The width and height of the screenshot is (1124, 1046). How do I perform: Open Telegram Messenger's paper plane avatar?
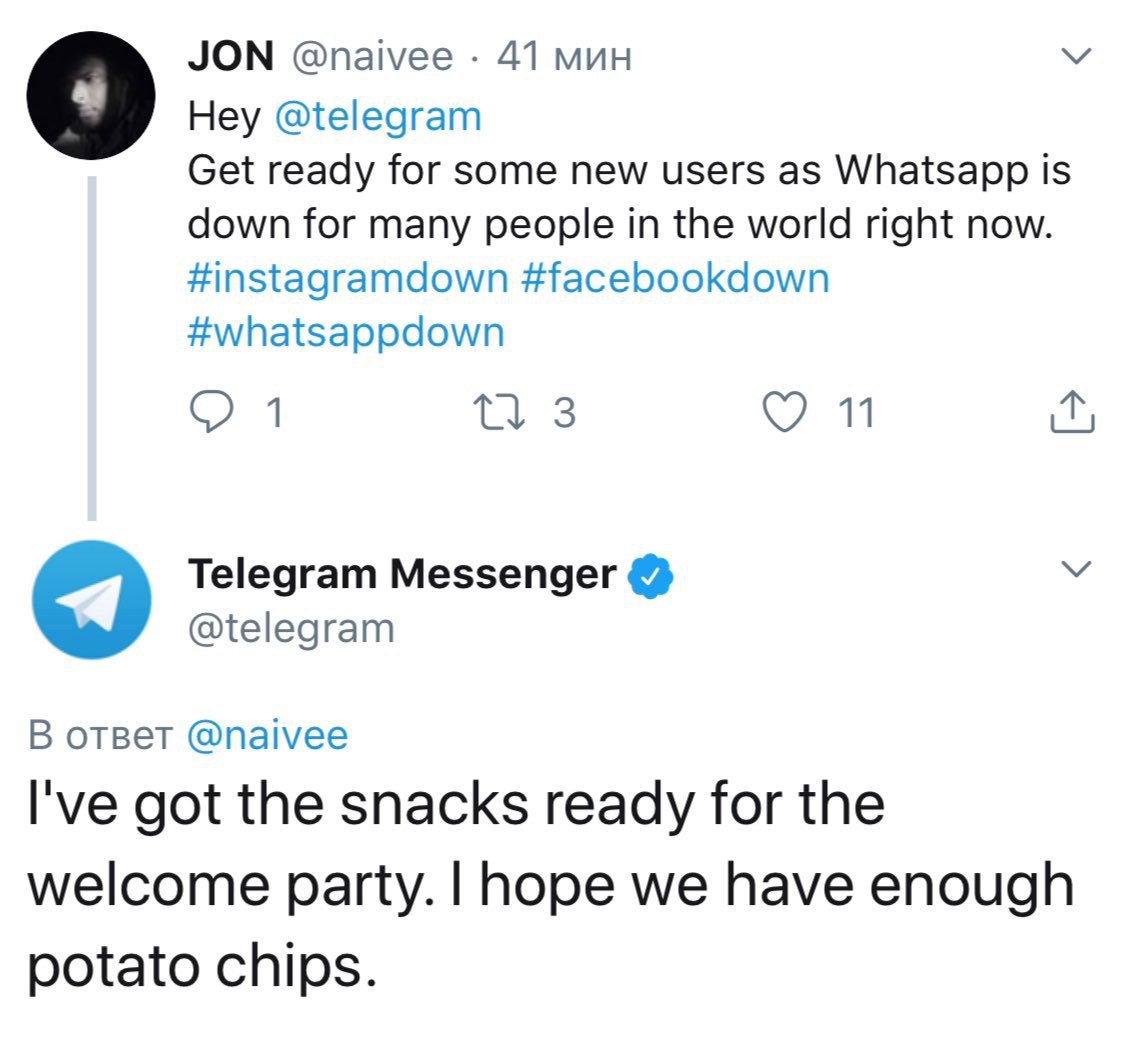click(x=91, y=599)
